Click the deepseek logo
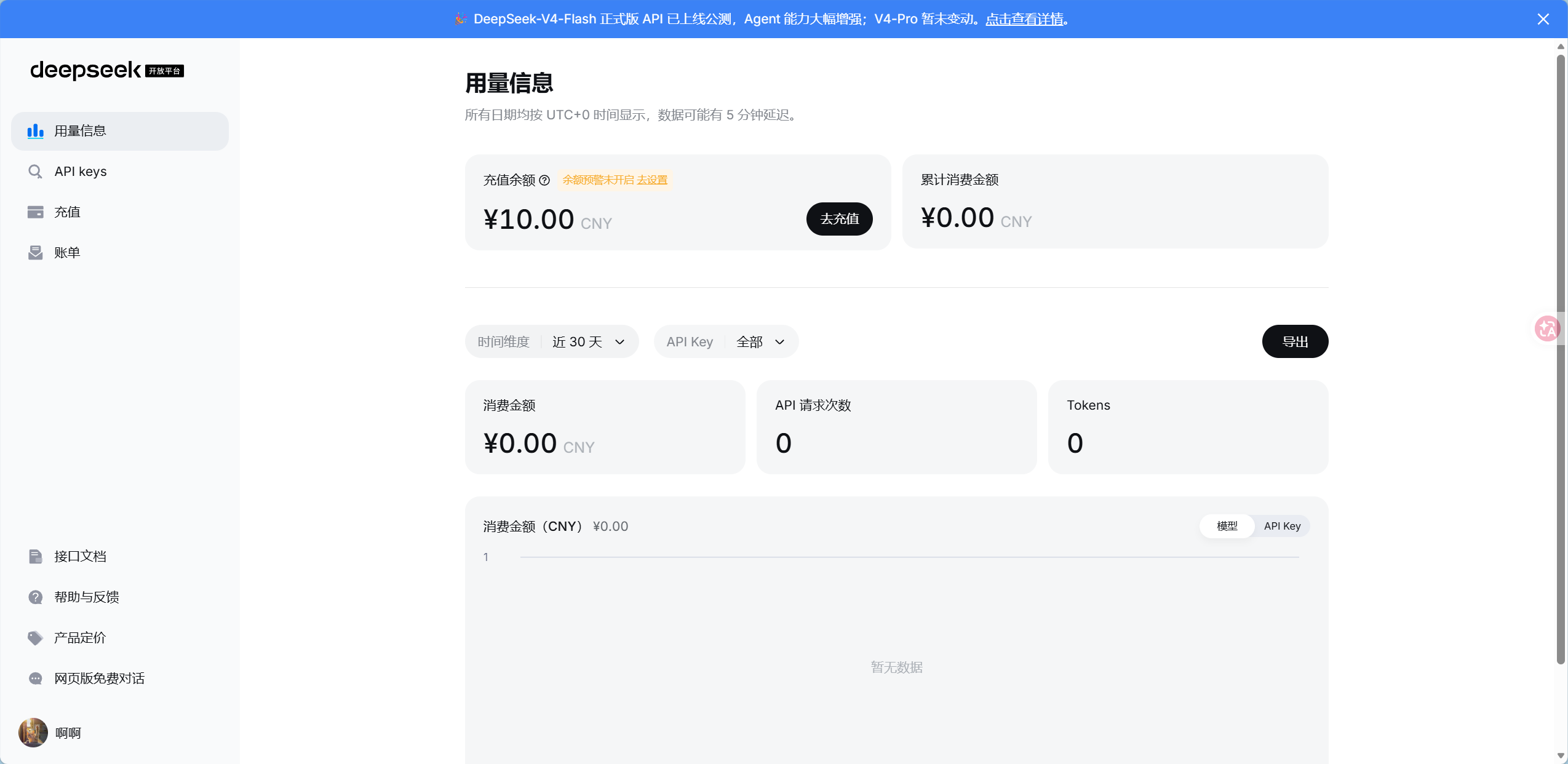 [x=86, y=70]
